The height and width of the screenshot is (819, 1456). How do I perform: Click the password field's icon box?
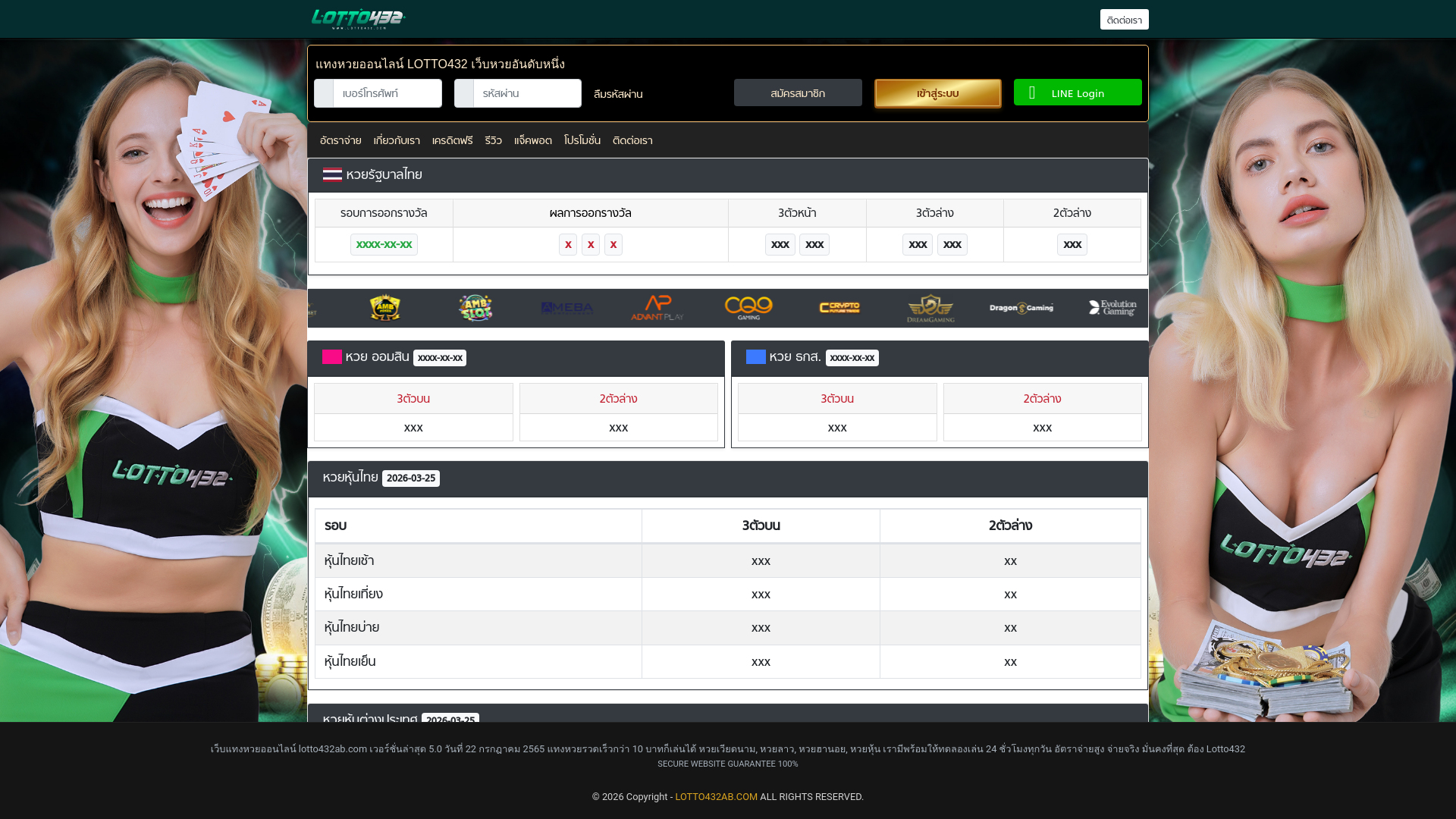coord(464,93)
